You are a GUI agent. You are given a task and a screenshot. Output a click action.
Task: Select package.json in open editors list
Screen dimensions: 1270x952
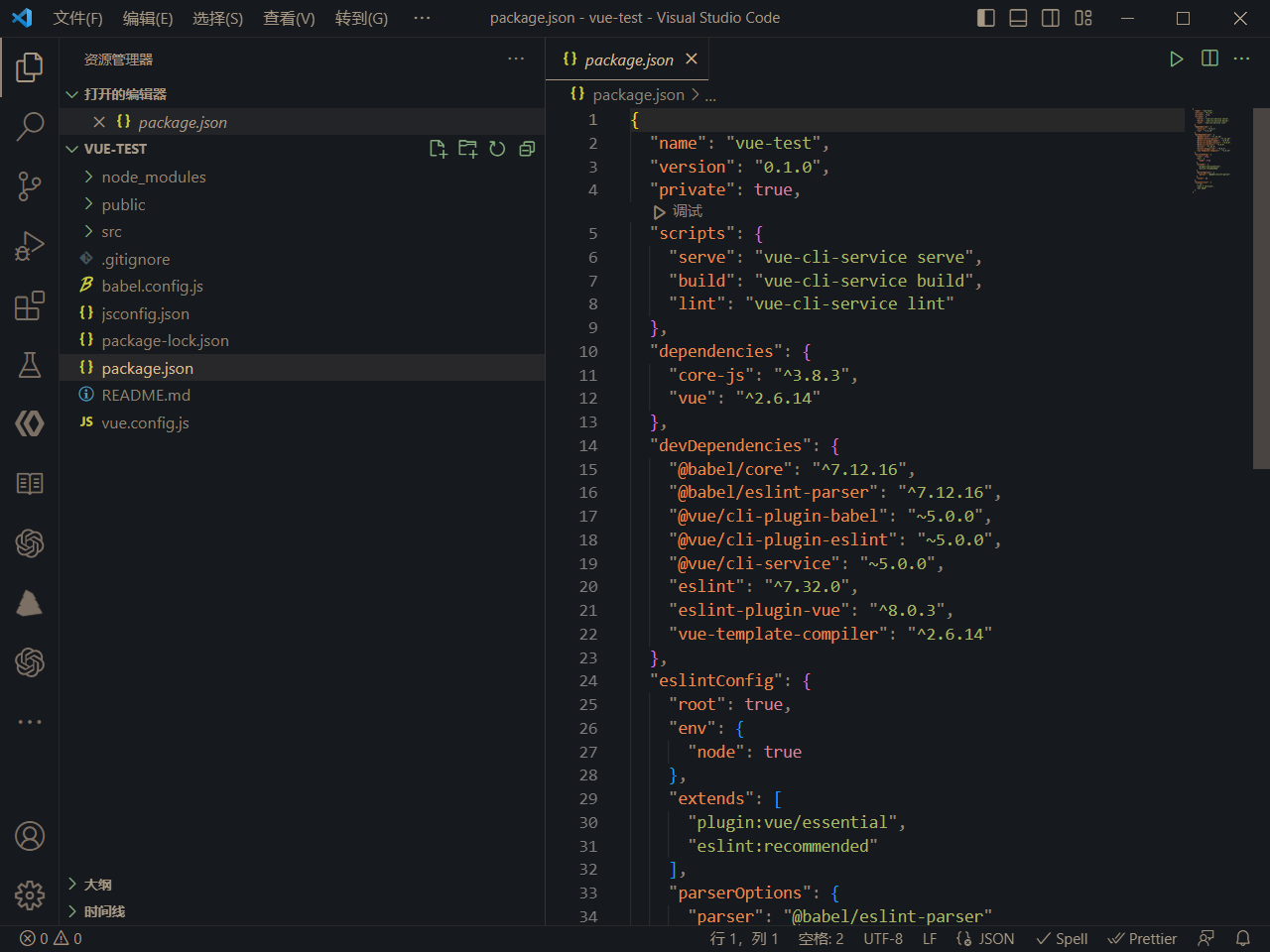click(x=302, y=122)
